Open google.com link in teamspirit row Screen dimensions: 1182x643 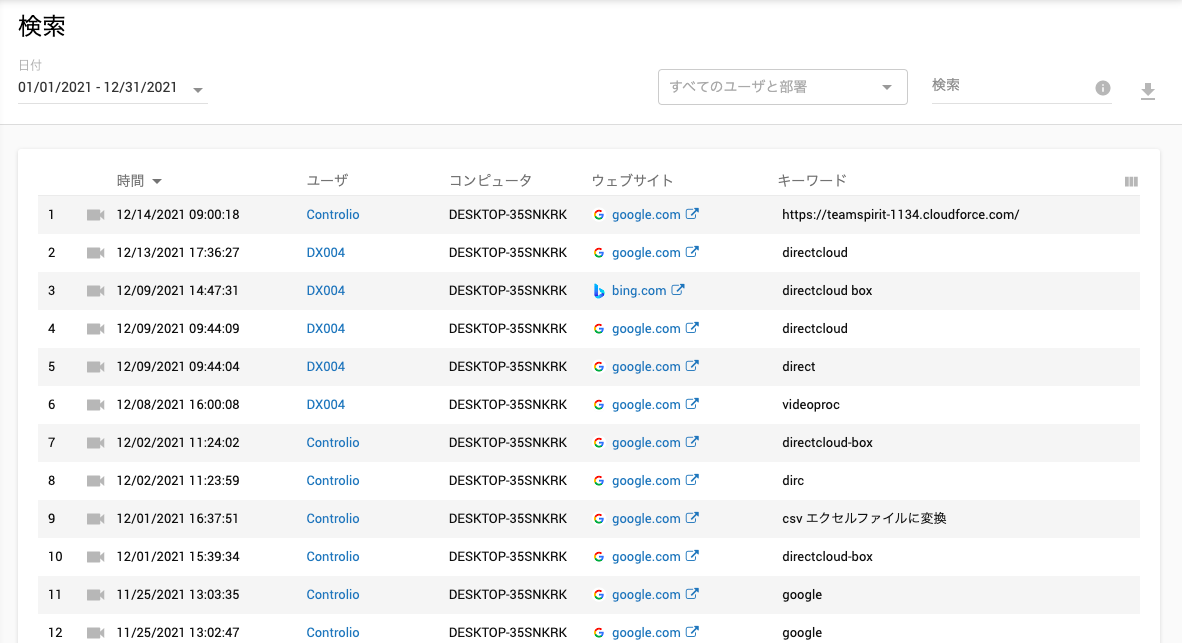tap(646, 215)
